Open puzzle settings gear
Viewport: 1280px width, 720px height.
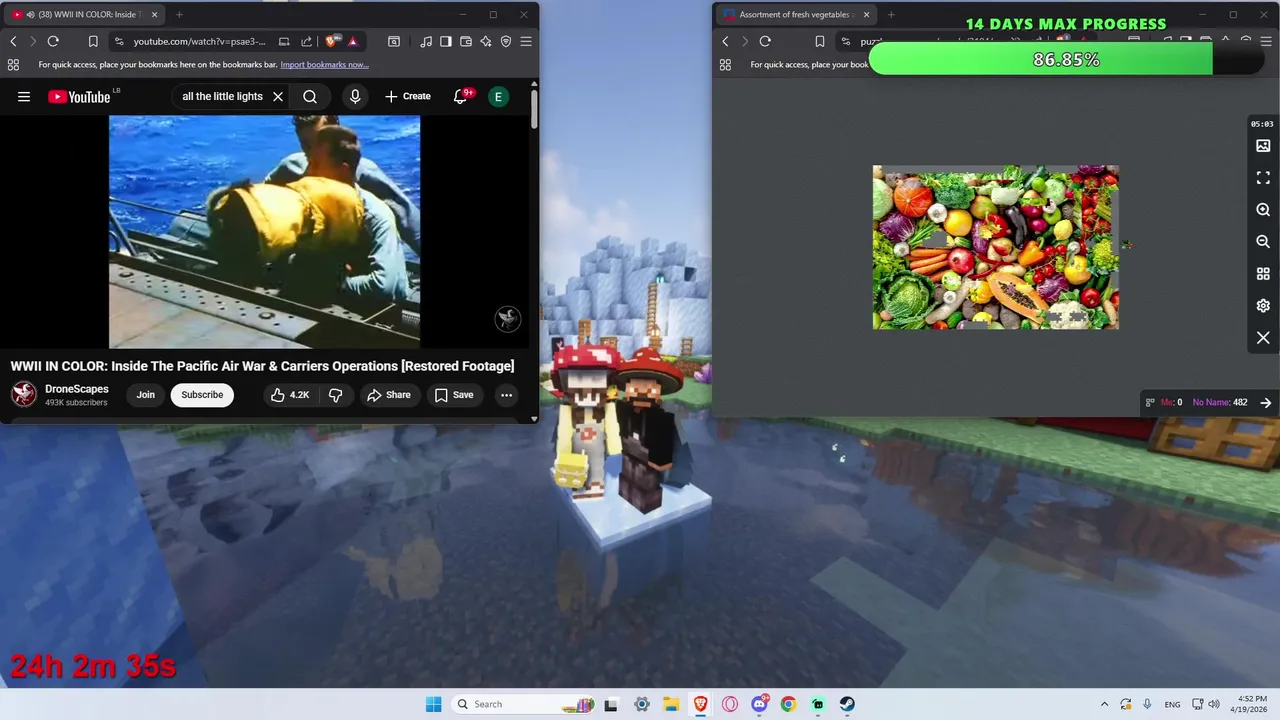pyautogui.click(x=1263, y=306)
